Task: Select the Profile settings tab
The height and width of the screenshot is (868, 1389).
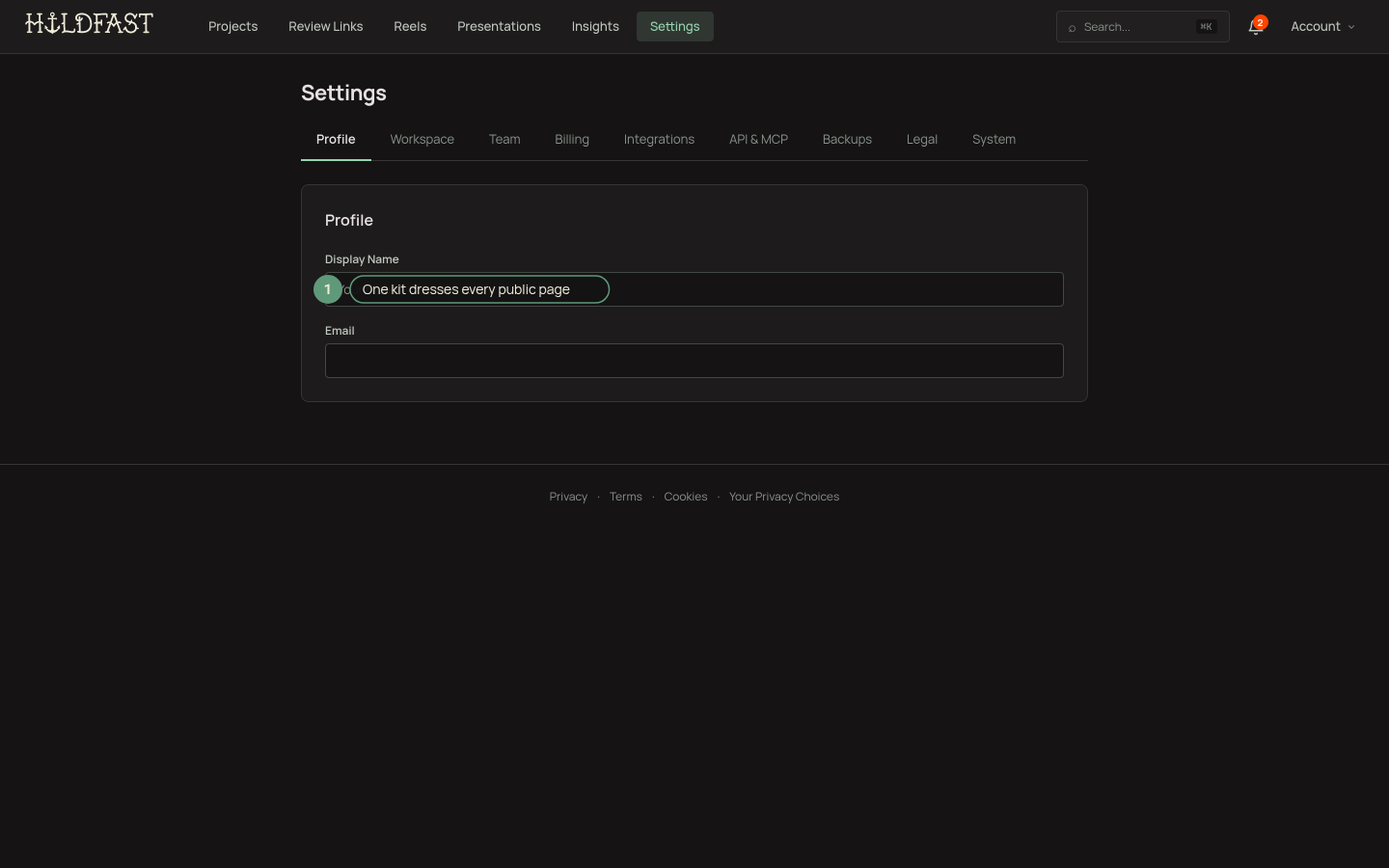Action: [x=336, y=140]
